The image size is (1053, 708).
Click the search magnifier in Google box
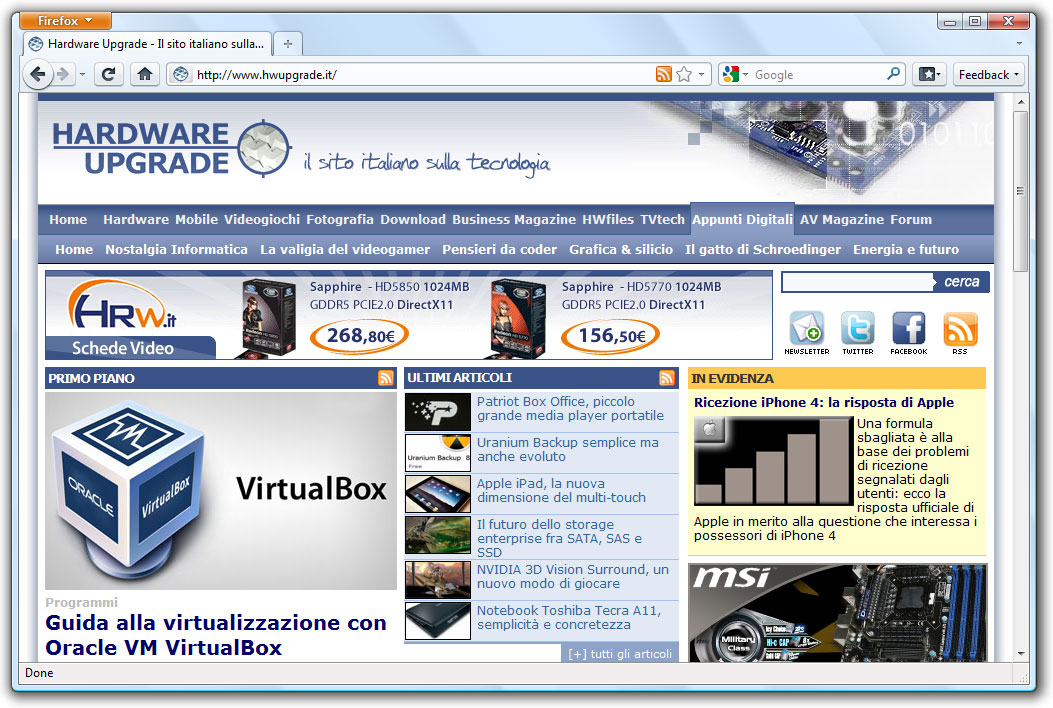893,74
